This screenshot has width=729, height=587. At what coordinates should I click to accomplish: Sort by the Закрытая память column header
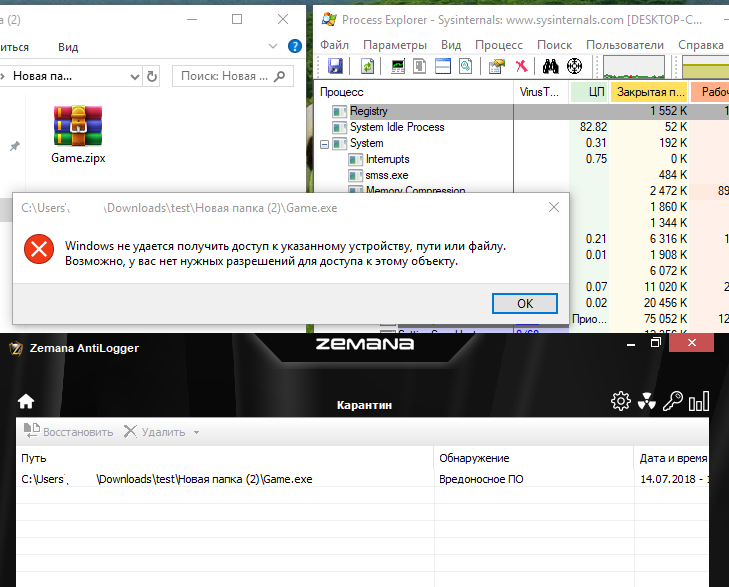pos(649,92)
